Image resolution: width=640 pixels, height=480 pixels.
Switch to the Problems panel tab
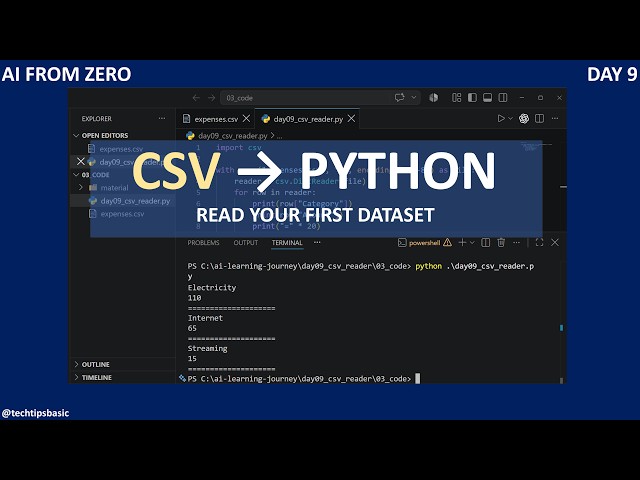203,243
